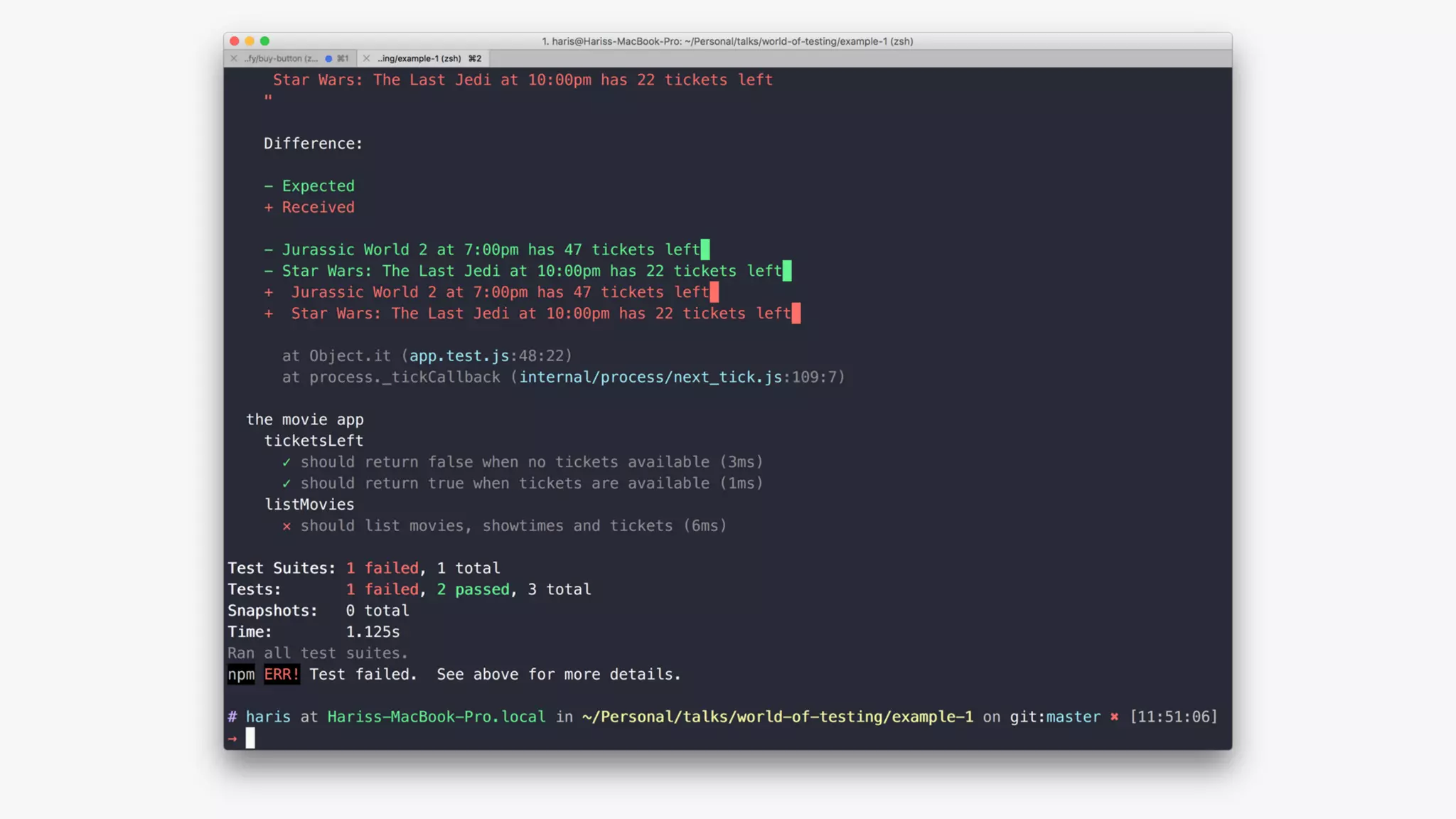Open the internal/process/next_tick.js path link
This screenshot has height=819, width=1456.
650,377
